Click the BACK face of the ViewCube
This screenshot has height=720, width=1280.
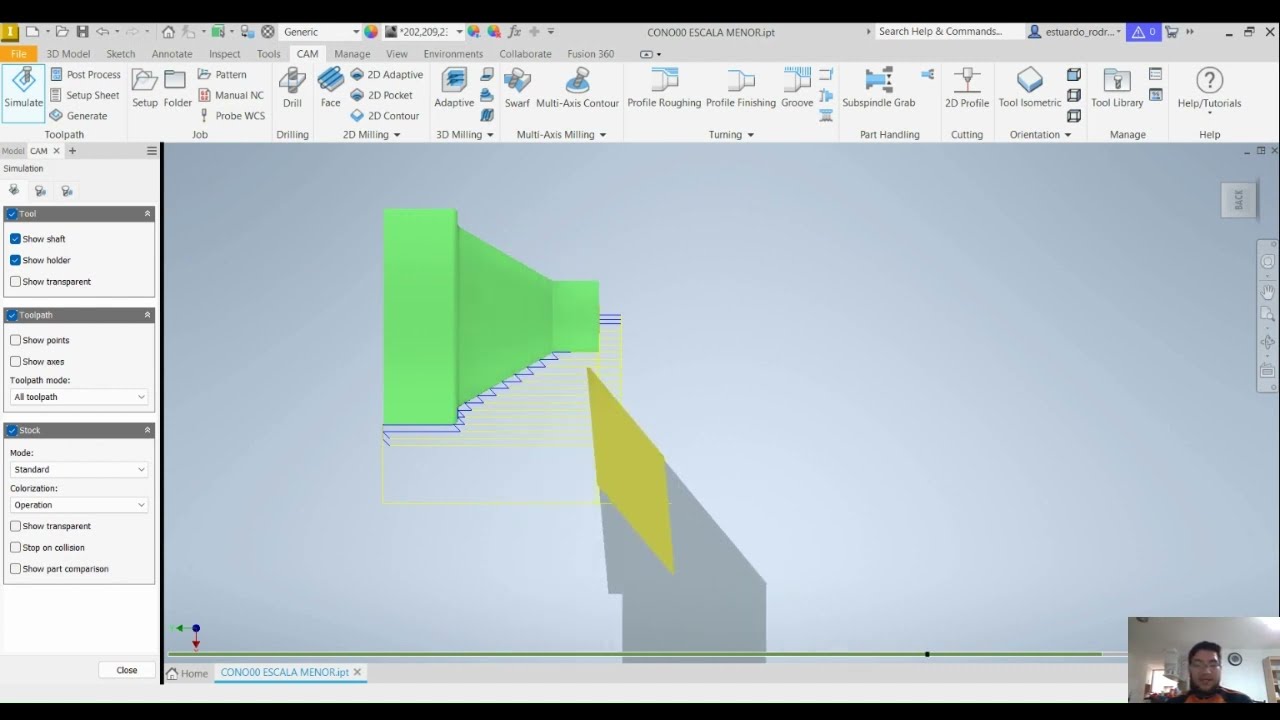coord(1238,200)
